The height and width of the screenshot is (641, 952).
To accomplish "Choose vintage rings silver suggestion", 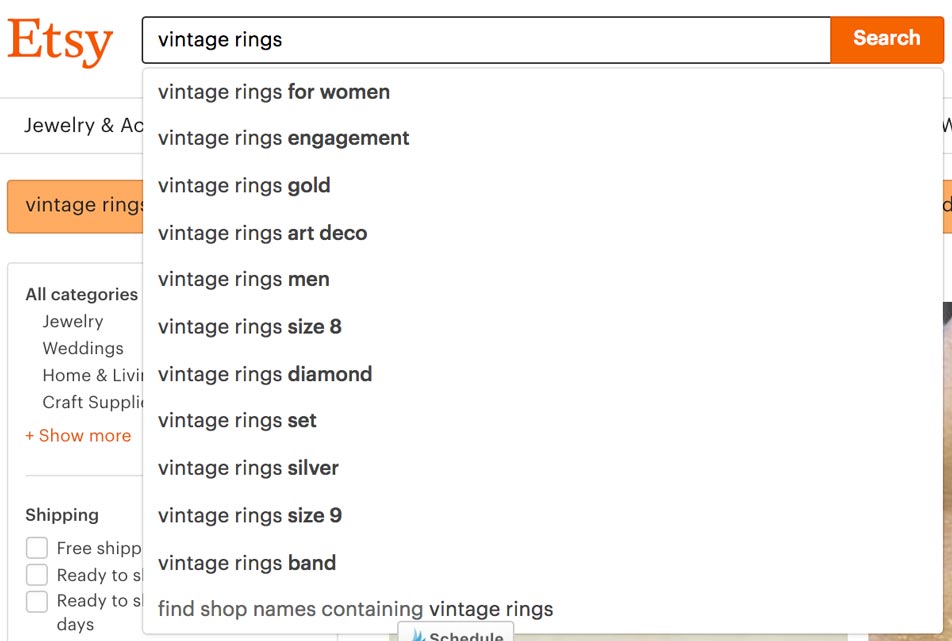I will pos(542,468).
